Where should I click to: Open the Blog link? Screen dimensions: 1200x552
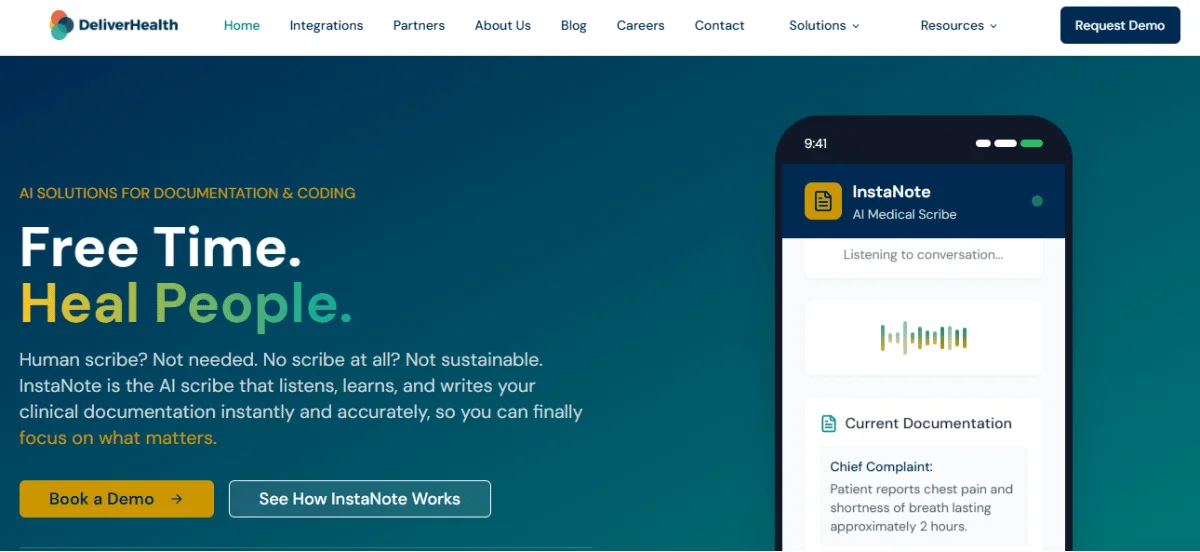[x=574, y=26]
